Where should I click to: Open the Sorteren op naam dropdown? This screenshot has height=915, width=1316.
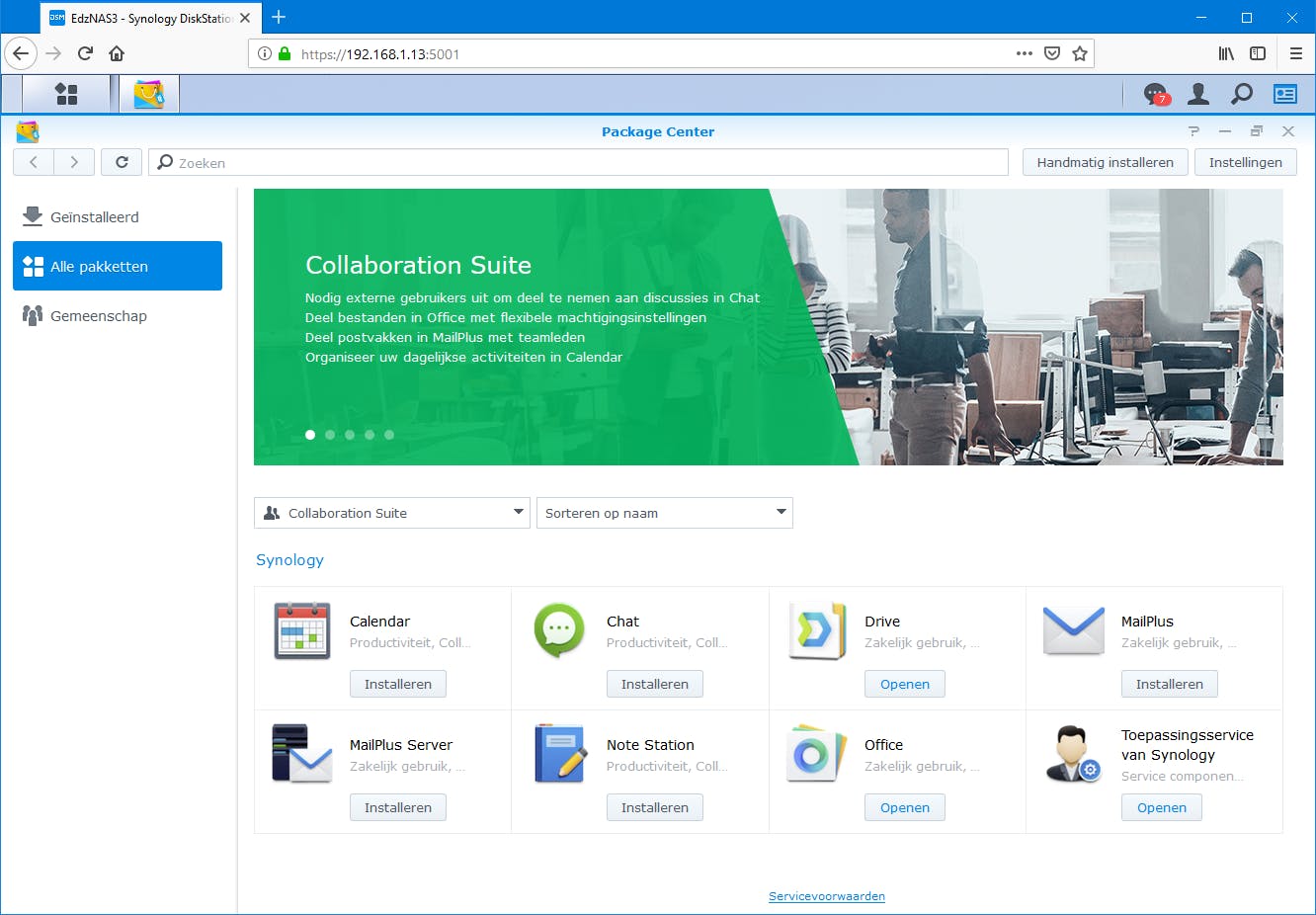(x=665, y=513)
